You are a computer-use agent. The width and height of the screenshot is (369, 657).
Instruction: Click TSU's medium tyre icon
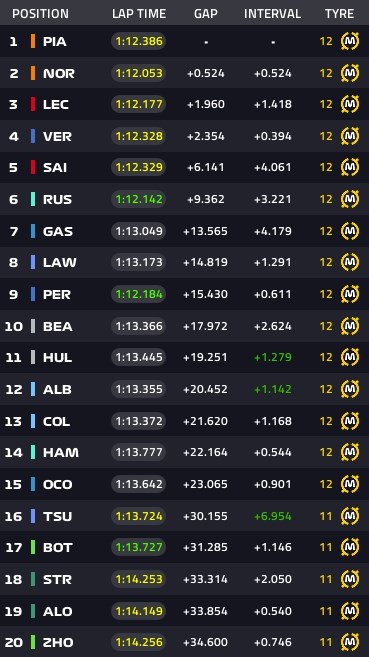[350, 516]
